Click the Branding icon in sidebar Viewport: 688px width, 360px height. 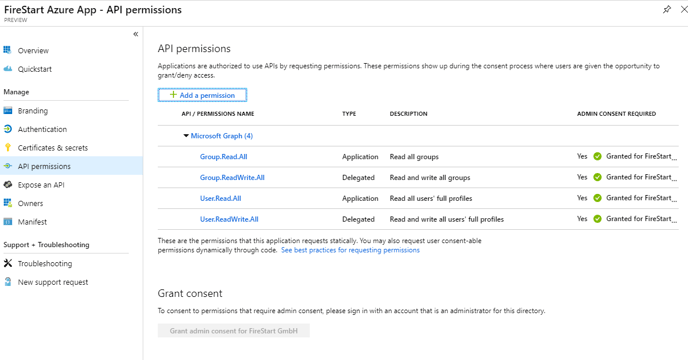pos(7,111)
